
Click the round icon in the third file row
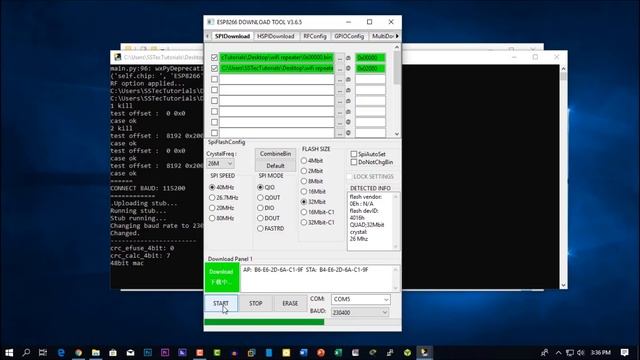pos(348,79)
